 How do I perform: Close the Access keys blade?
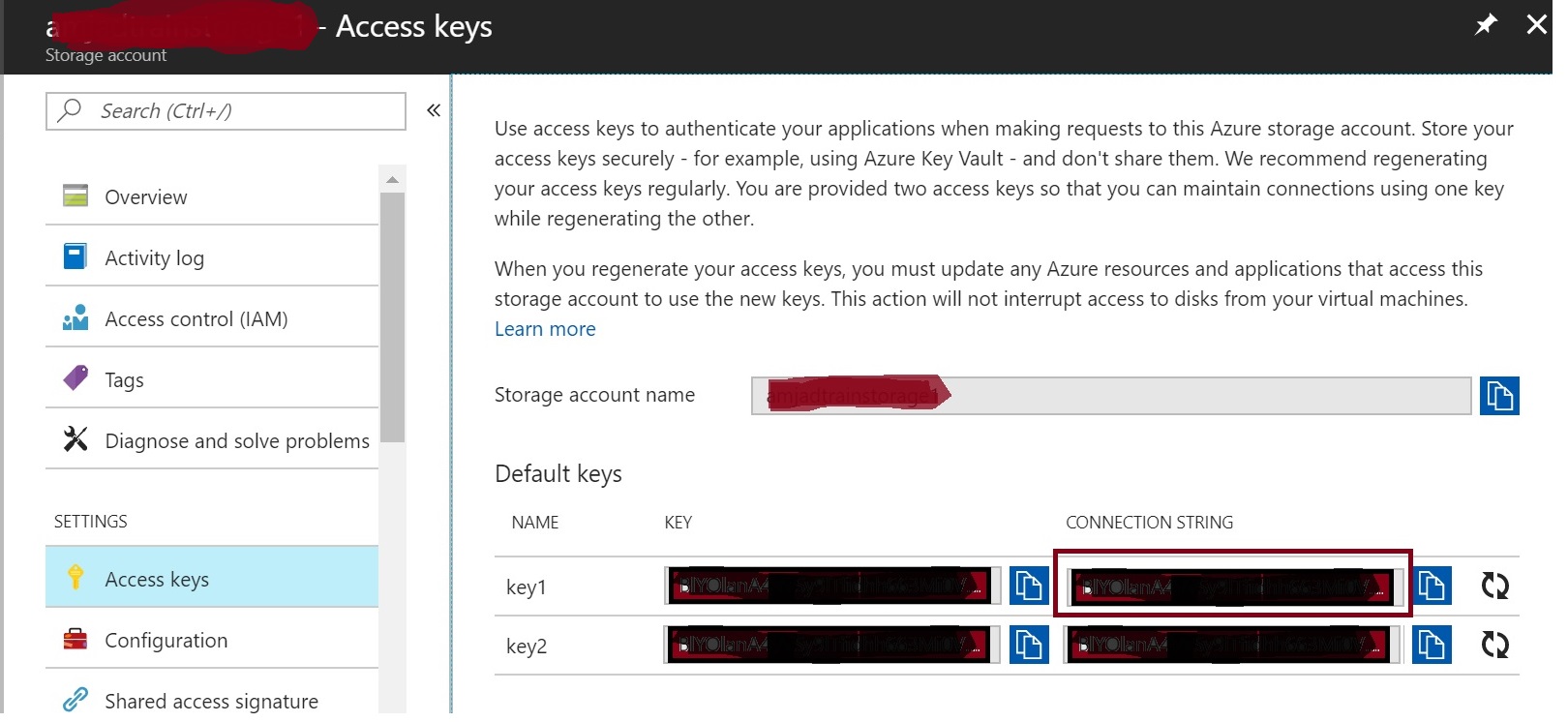tap(1537, 24)
